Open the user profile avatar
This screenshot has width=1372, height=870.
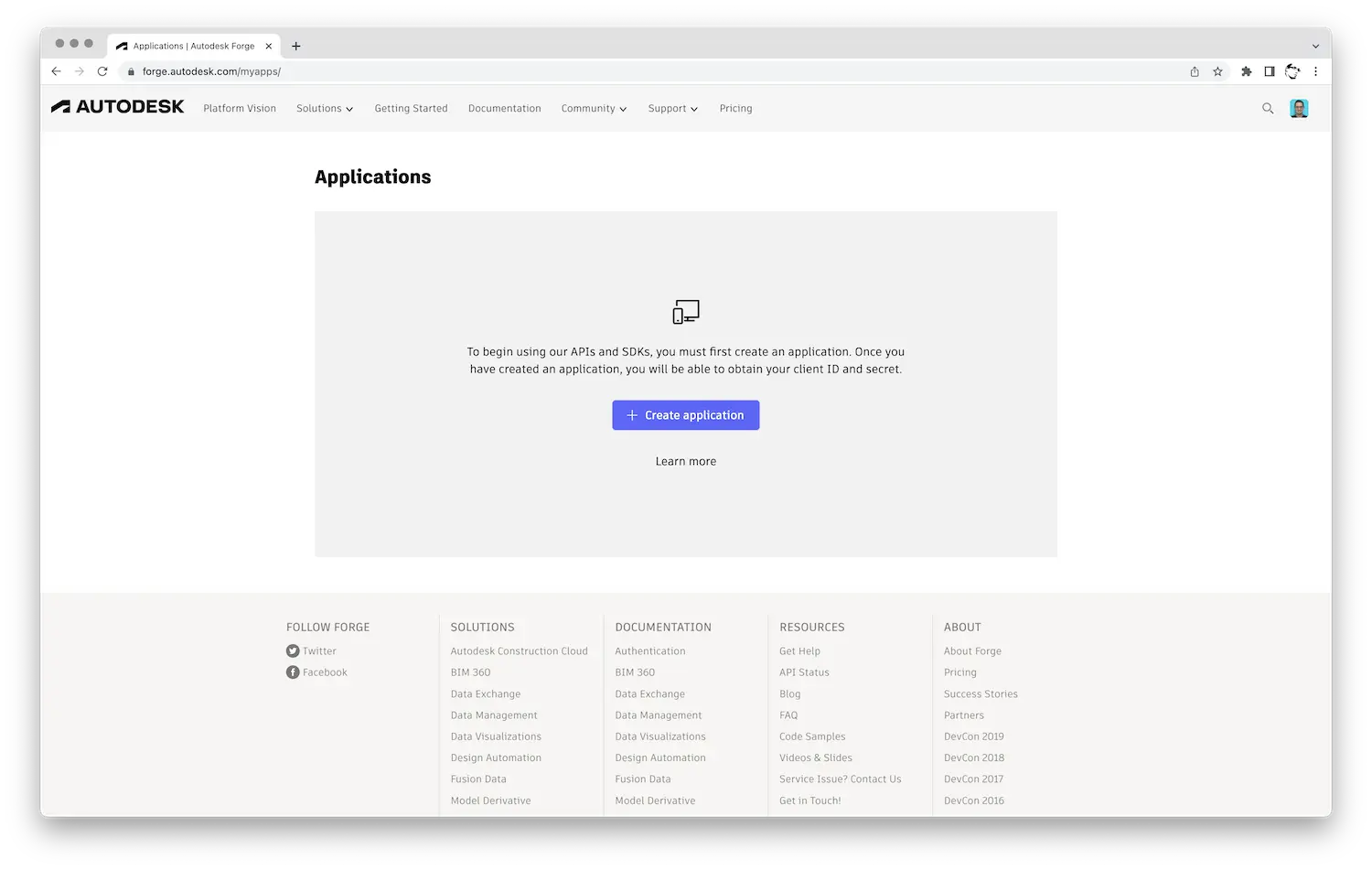pyautogui.click(x=1299, y=108)
